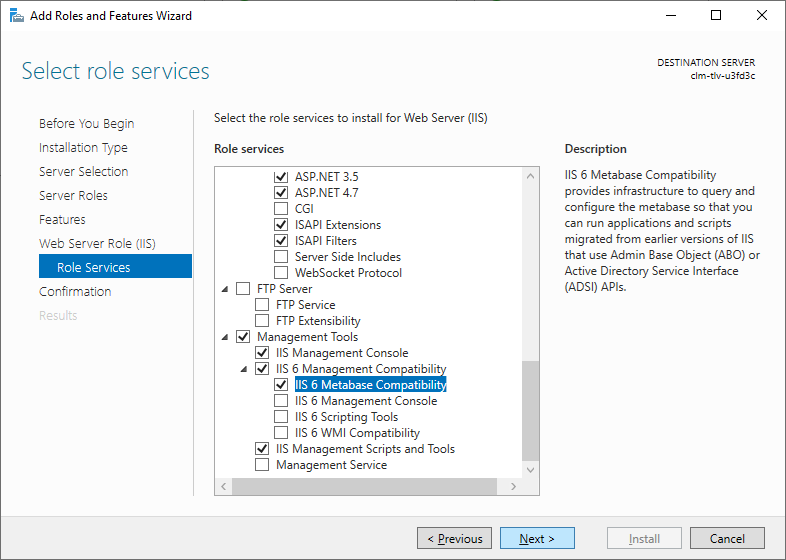Open the Features step
This screenshot has height=560, width=786.
click(62, 220)
